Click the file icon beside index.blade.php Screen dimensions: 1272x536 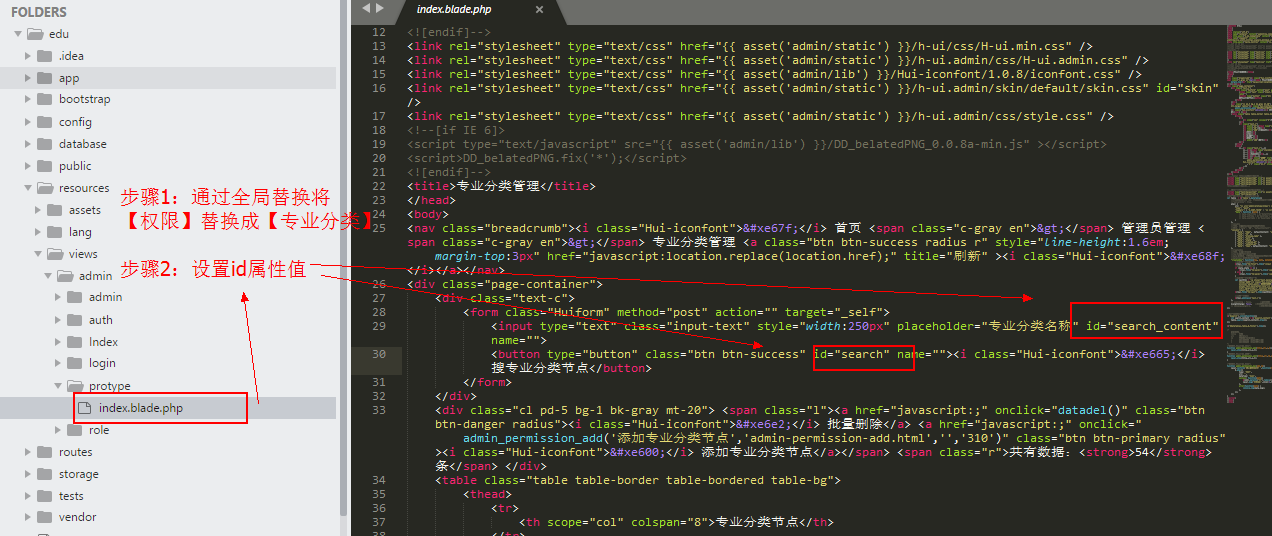click(85, 408)
